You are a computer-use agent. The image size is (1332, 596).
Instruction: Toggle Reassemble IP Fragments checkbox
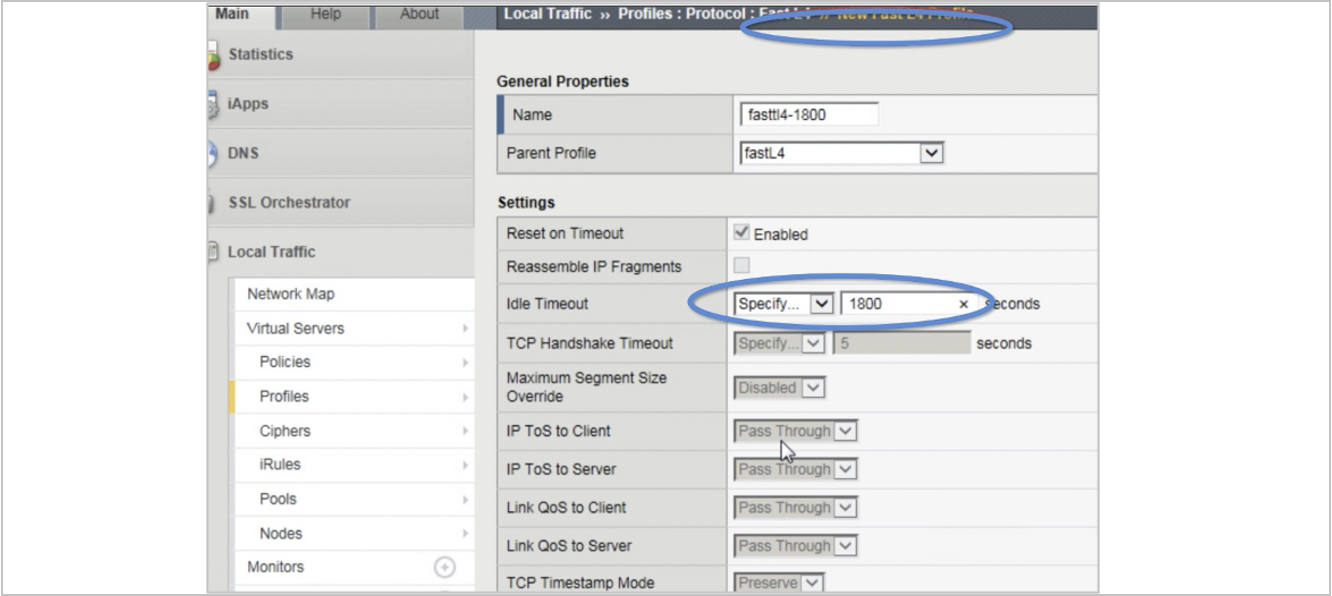click(741, 265)
